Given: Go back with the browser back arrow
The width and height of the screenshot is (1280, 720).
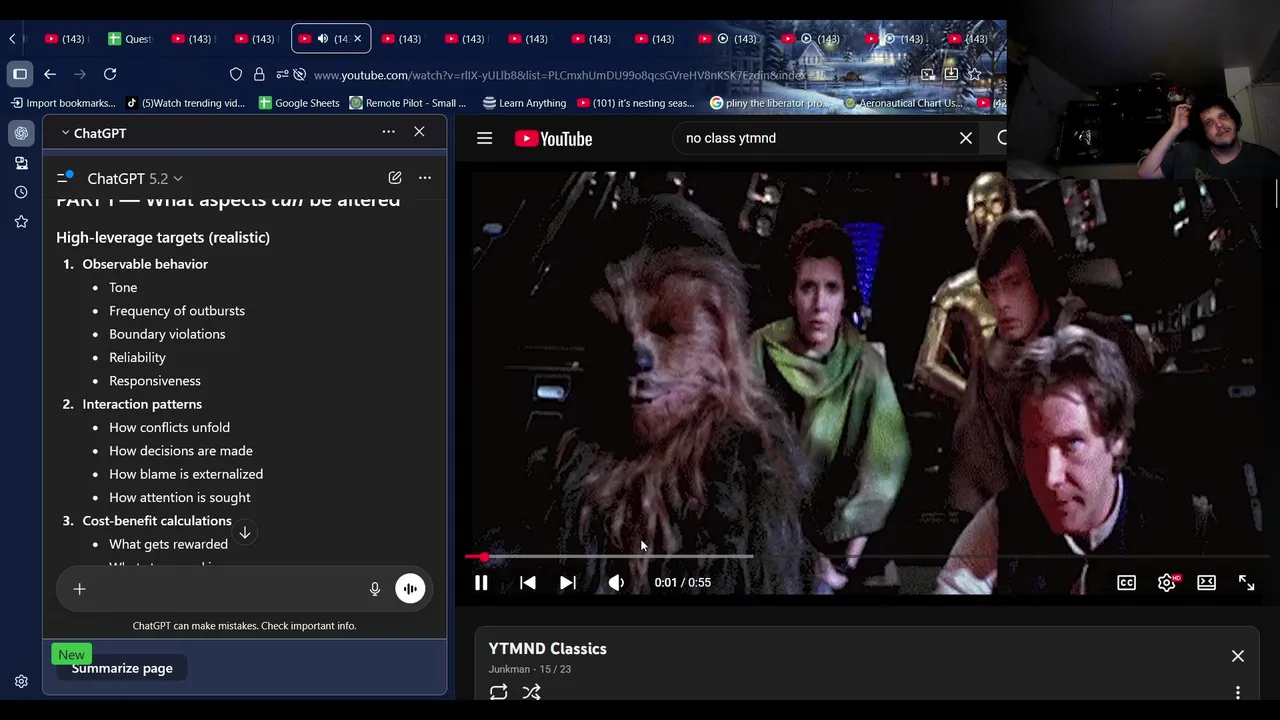Looking at the screenshot, I should click(50, 74).
